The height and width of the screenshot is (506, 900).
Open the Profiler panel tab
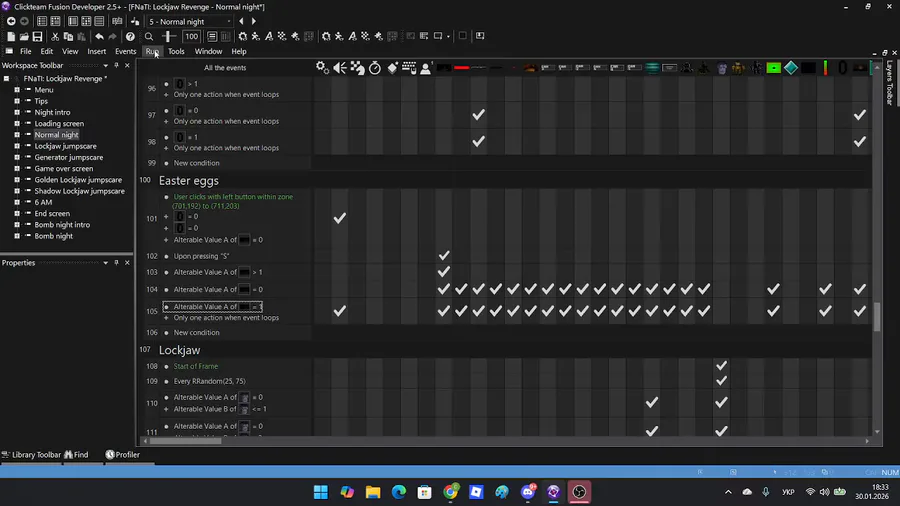pyautogui.click(x=123, y=455)
